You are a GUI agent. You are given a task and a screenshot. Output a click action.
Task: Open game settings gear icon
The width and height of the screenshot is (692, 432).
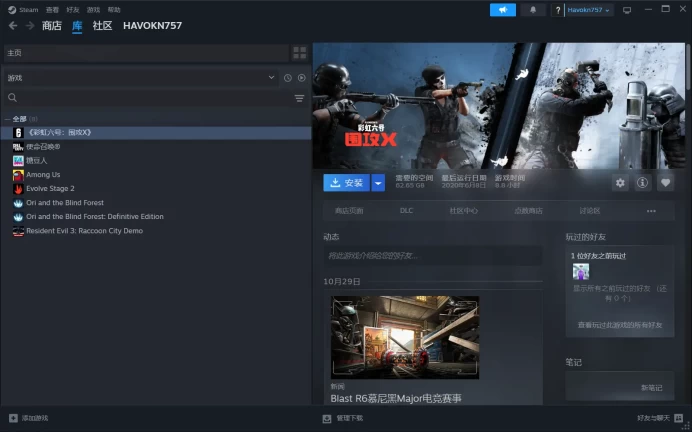tap(620, 183)
